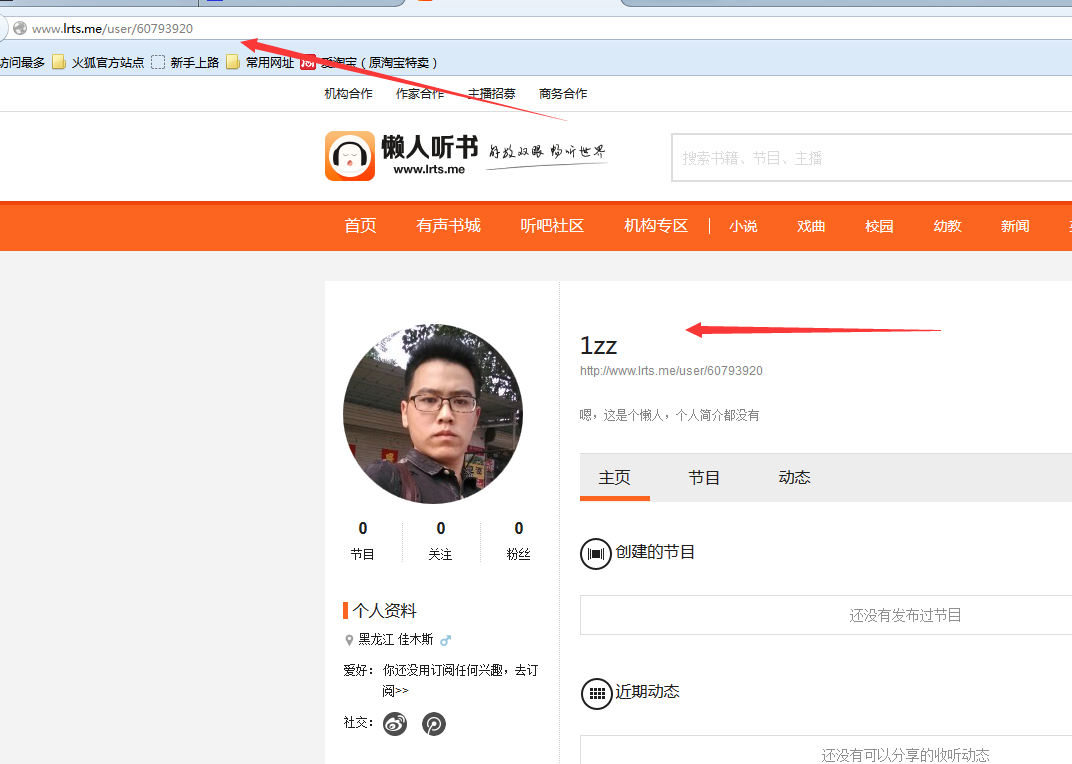Click the profile bio text line
Viewport: 1072px width, 764px height.
[x=669, y=415]
